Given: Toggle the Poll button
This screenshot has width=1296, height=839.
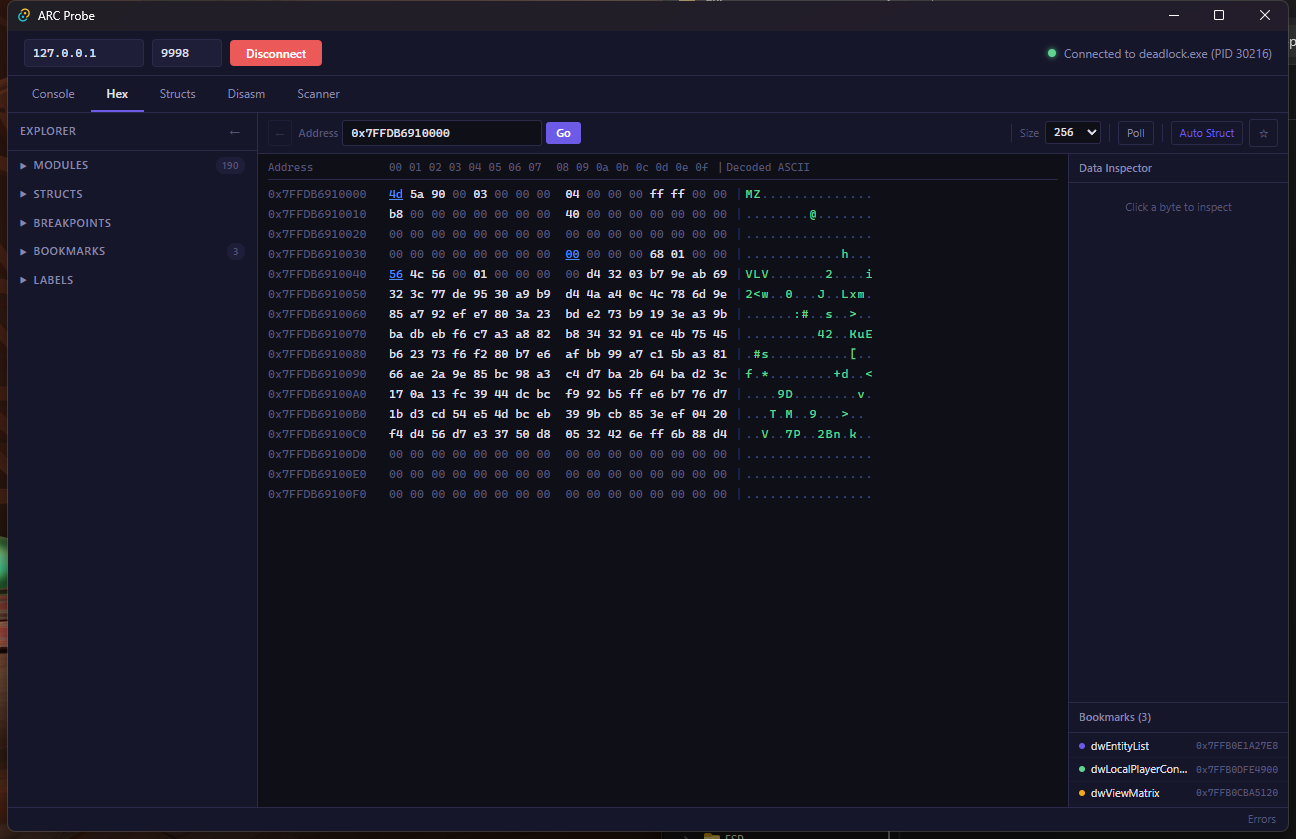Looking at the screenshot, I should 1136,133.
